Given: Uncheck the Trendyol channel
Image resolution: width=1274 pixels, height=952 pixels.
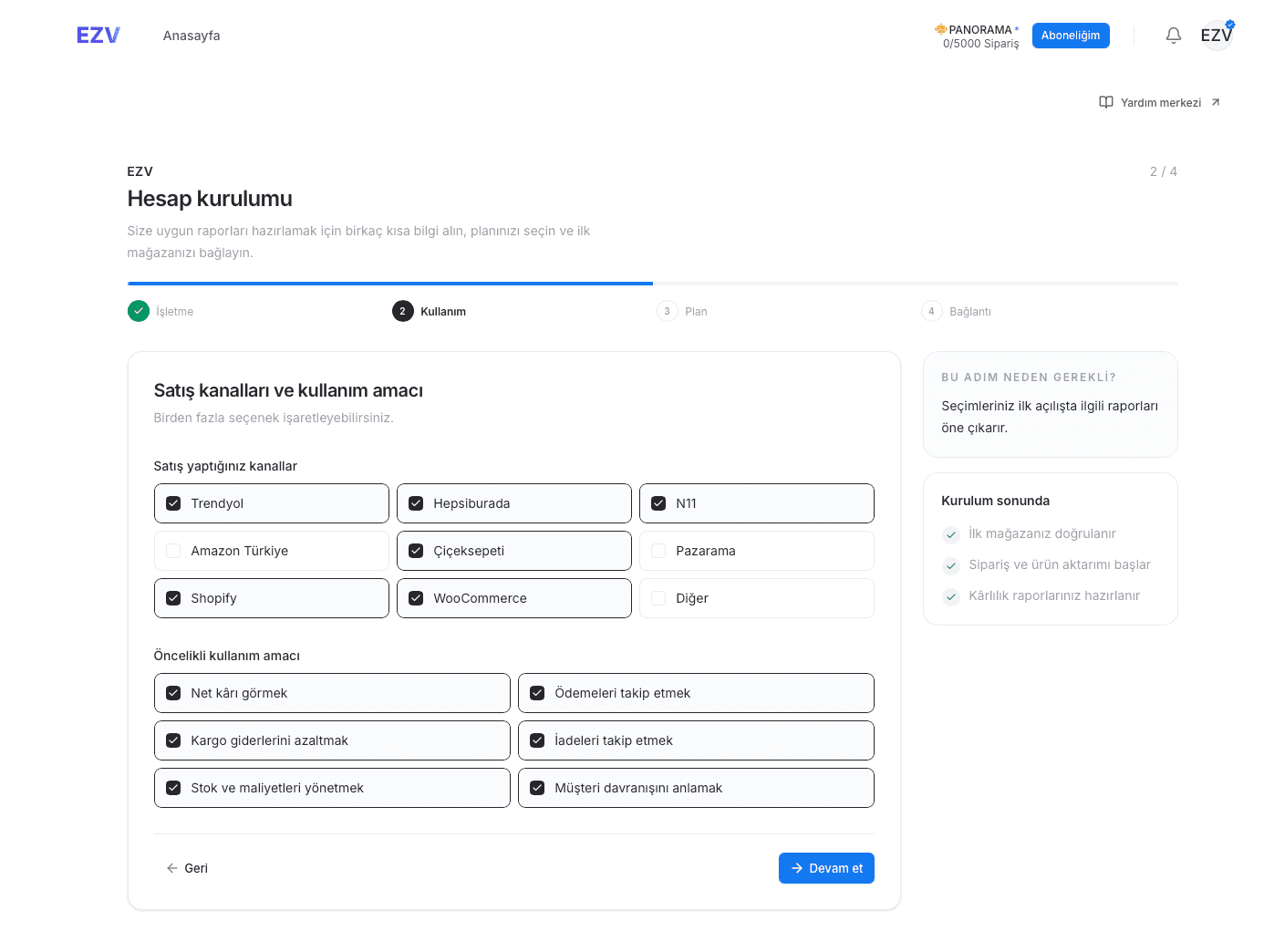Looking at the screenshot, I should click(x=272, y=503).
